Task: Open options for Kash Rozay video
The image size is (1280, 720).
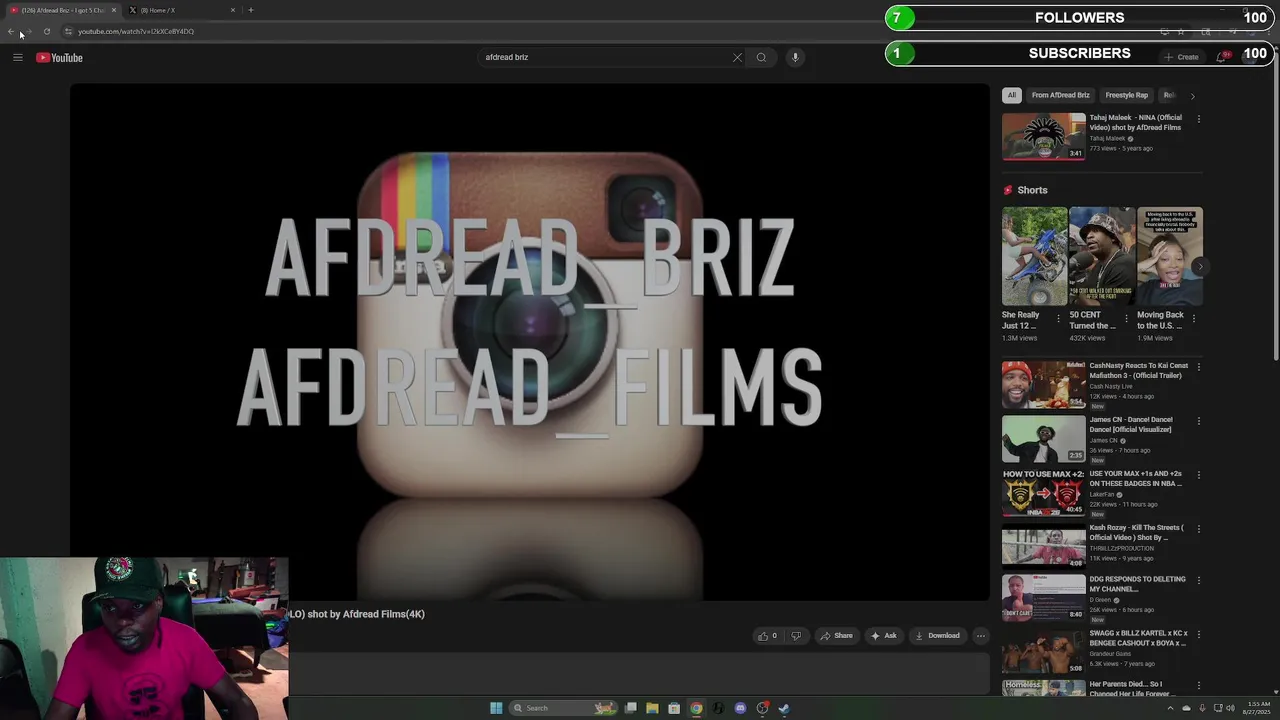Action: (1198, 529)
